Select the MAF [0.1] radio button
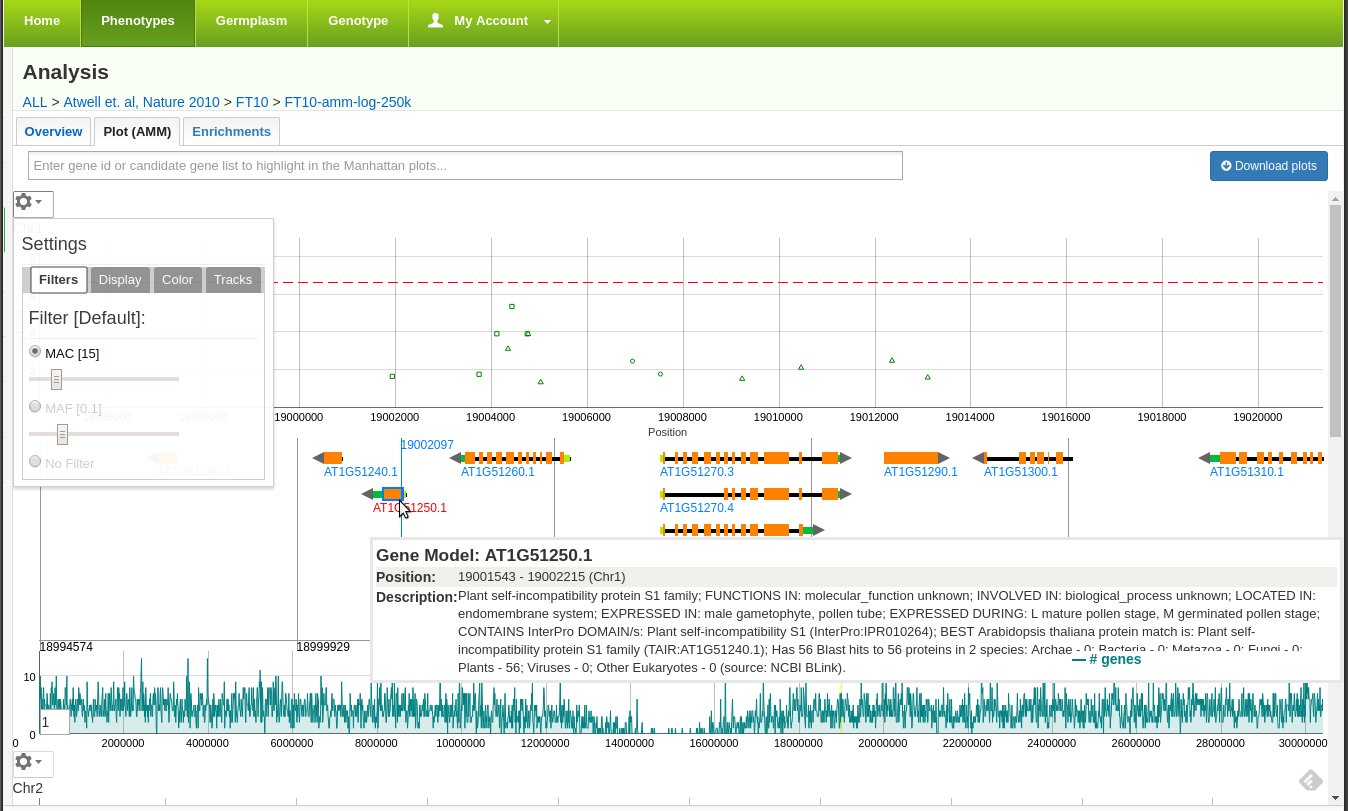This screenshot has height=811, width=1348. 36,407
